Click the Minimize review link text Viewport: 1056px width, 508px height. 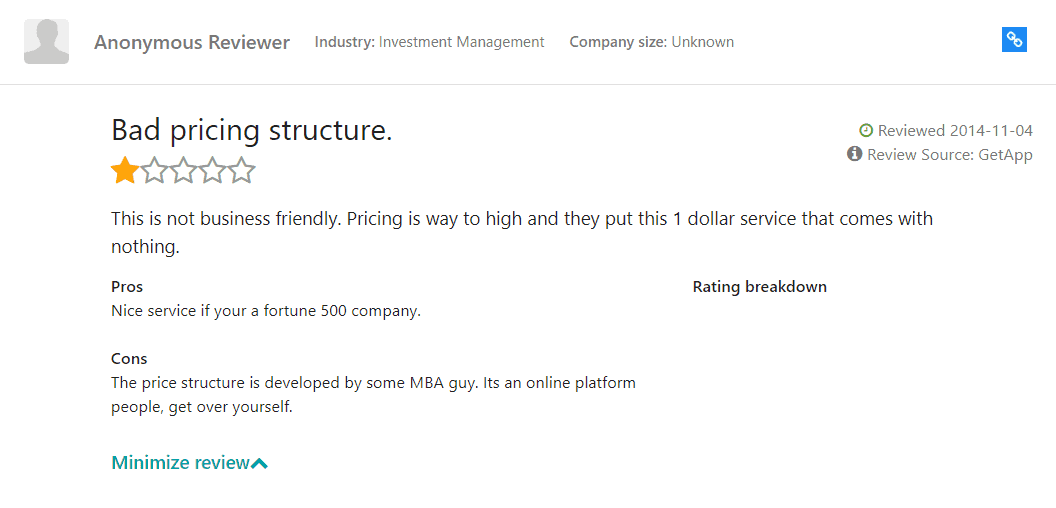coord(180,463)
